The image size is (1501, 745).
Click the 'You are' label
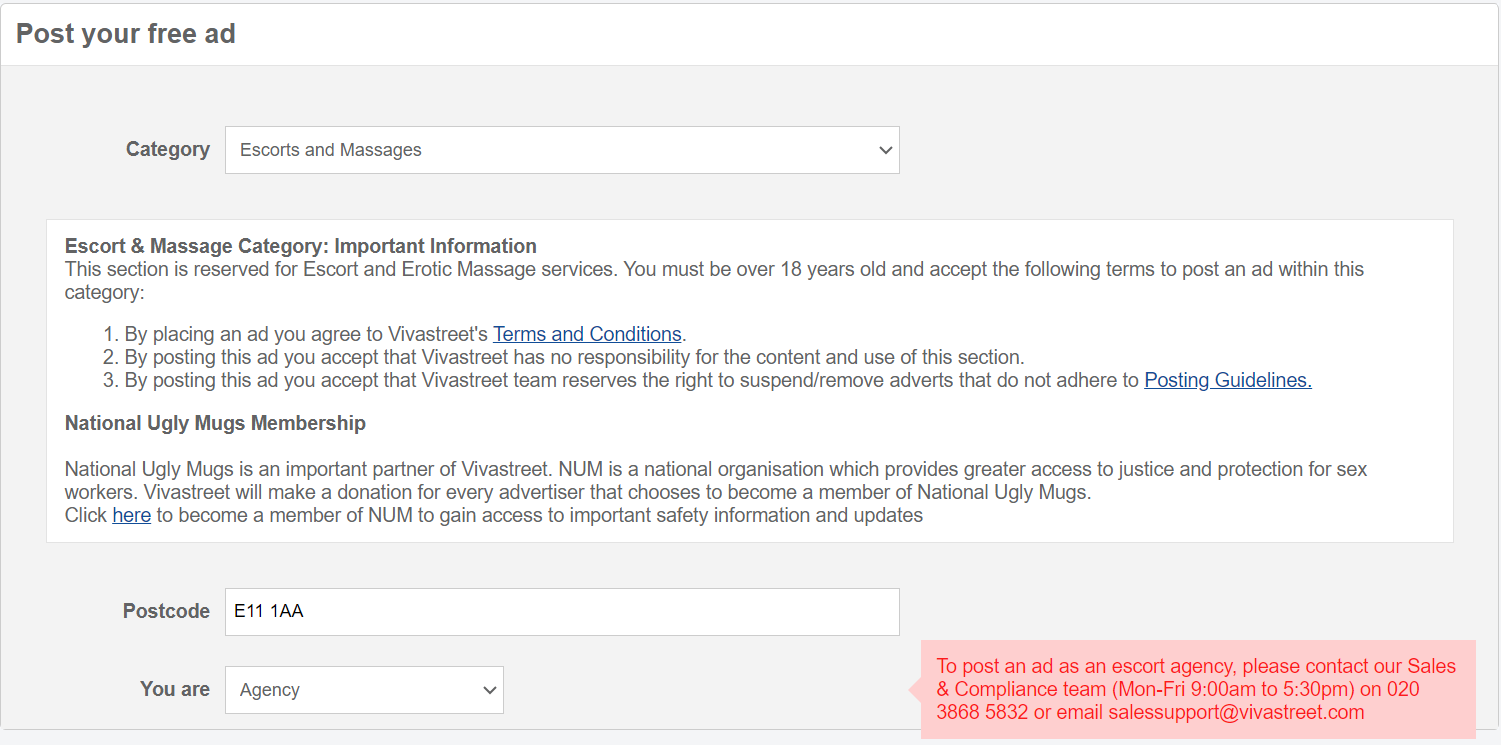175,689
